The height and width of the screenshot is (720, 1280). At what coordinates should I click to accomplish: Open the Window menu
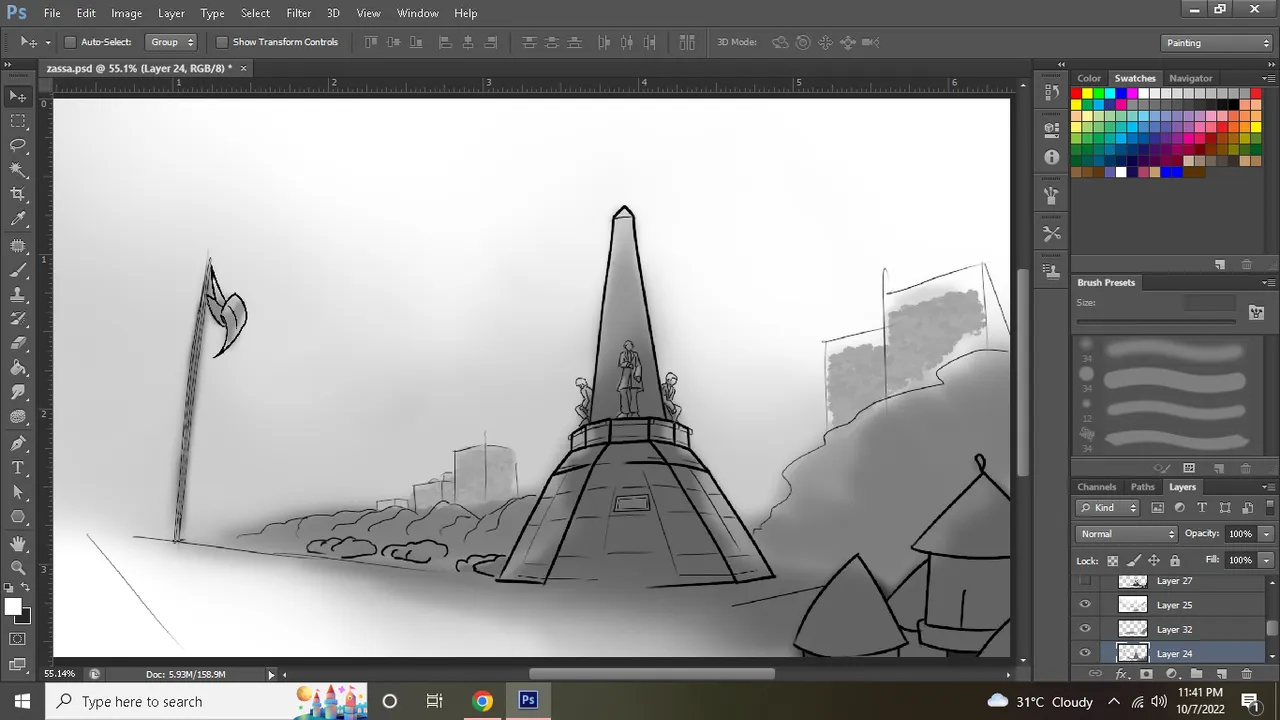pyautogui.click(x=418, y=13)
